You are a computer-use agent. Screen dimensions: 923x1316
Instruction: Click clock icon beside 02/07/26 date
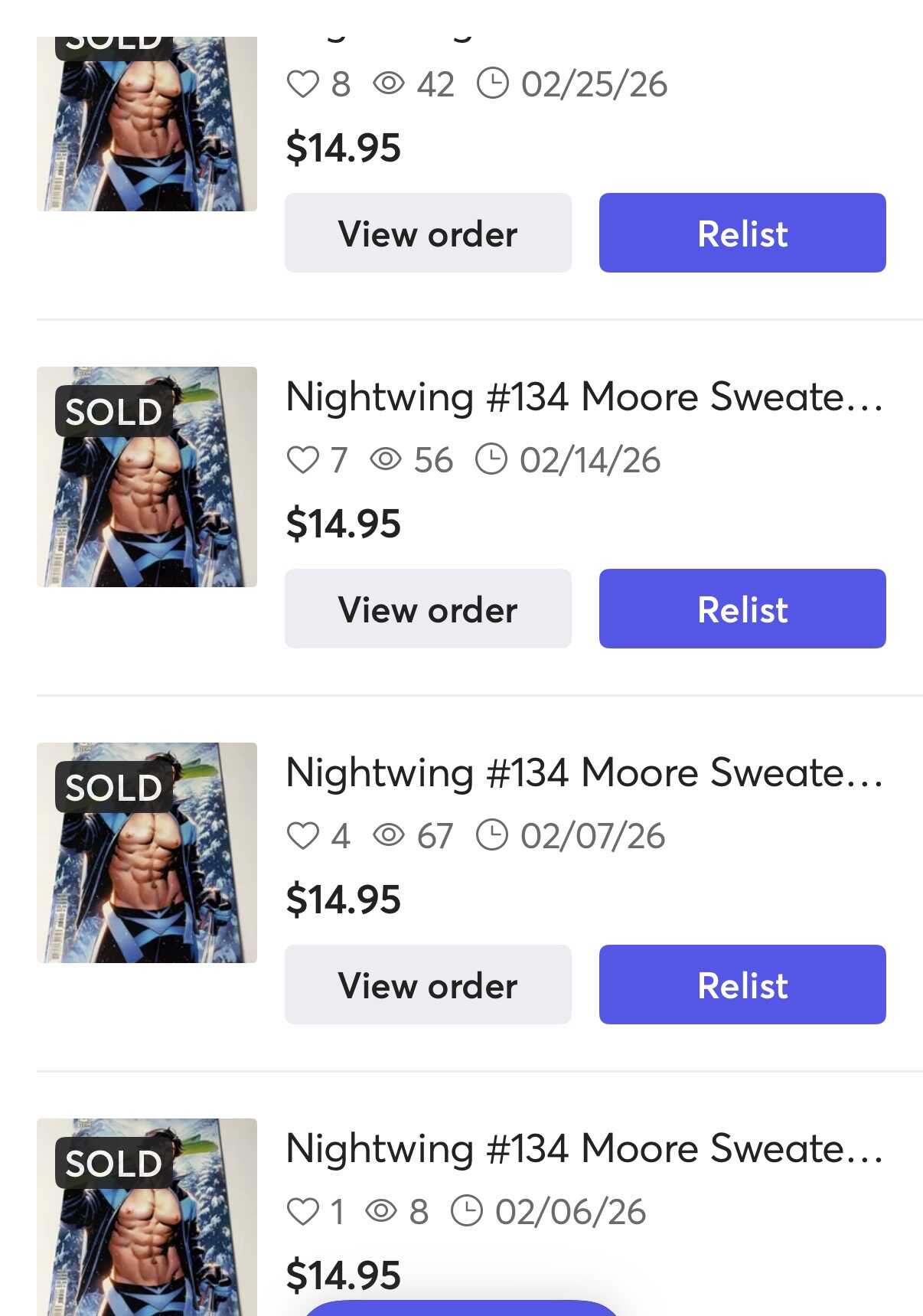coord(491,835)
